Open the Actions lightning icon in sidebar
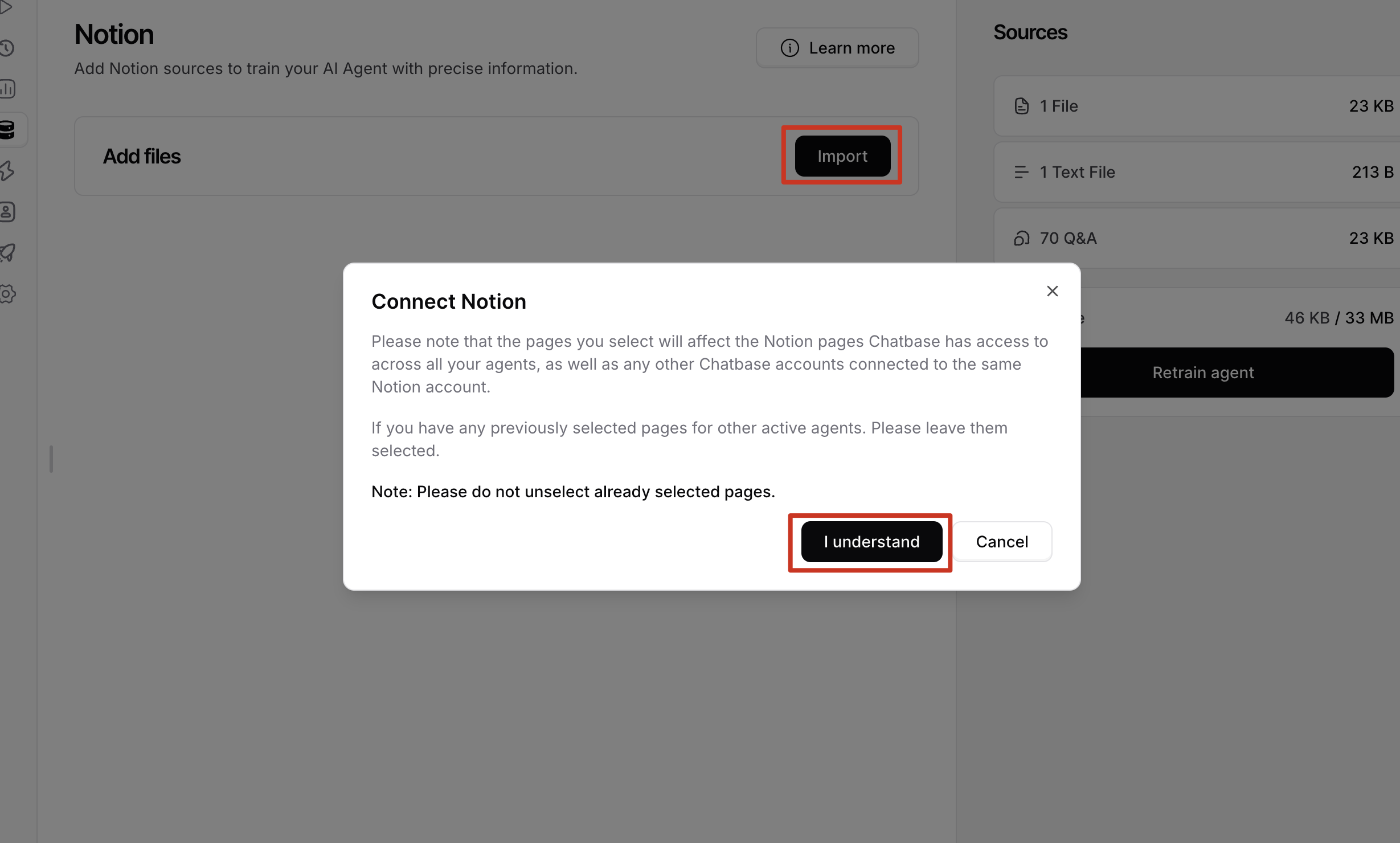 pyautogui.click(x=7, y=171)
